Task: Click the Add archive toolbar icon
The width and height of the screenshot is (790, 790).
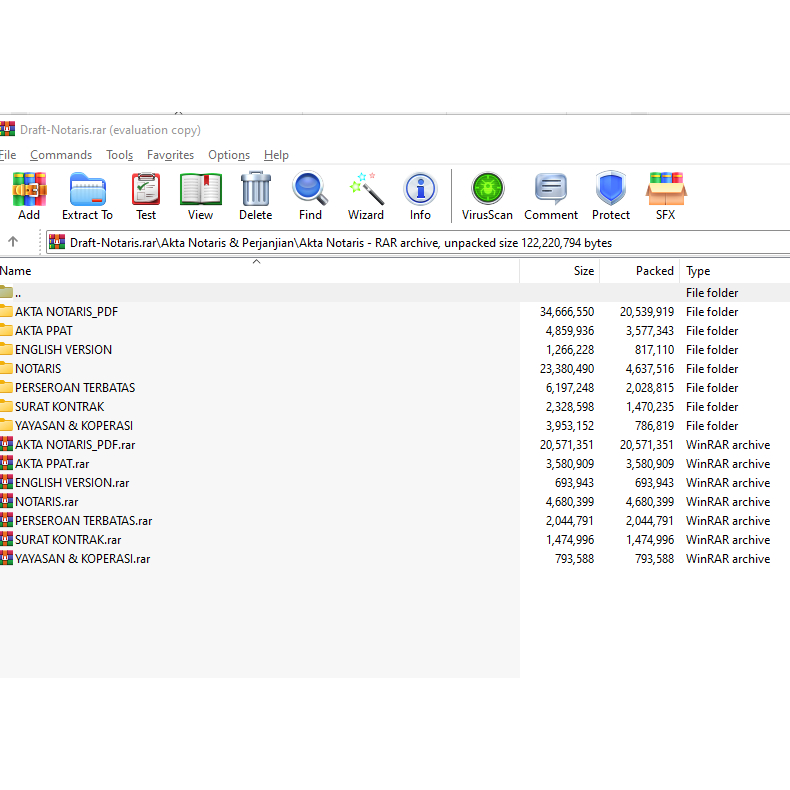Action: (29, 195)
